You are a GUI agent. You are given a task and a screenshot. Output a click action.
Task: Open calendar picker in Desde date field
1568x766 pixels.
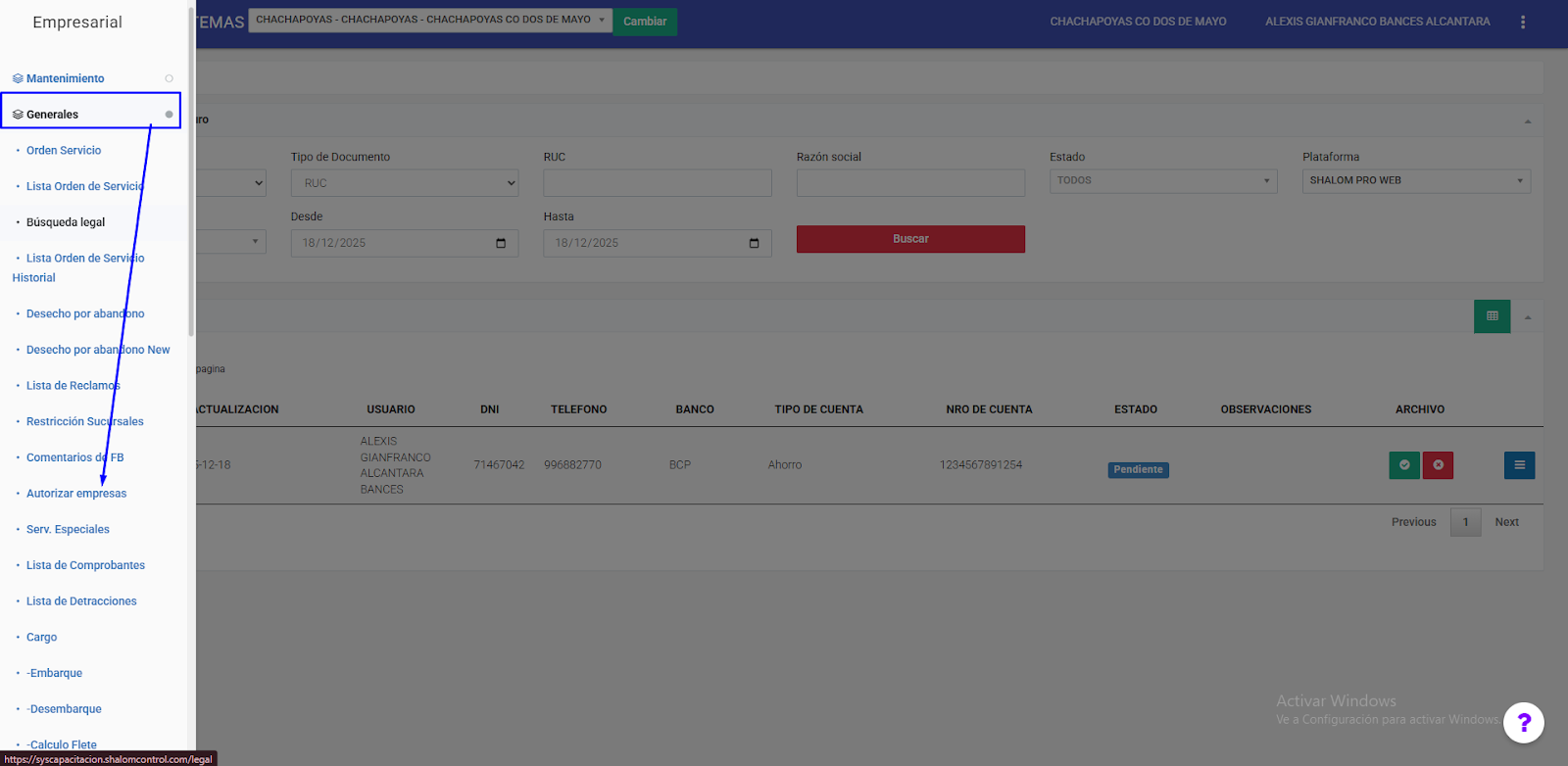501,243
